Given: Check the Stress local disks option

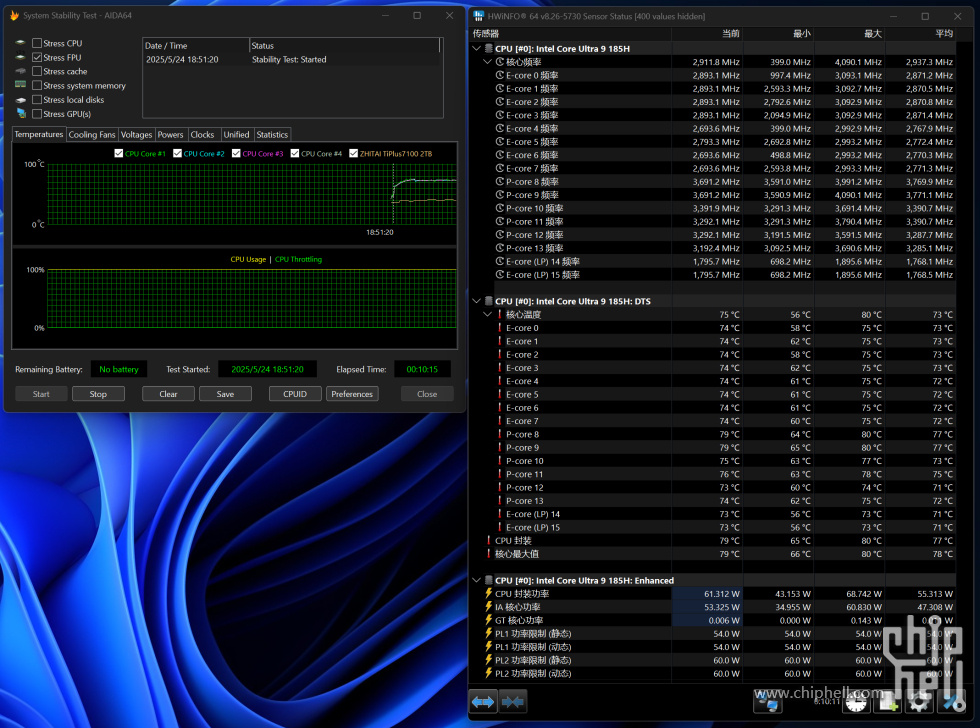Looking at the screenshot, I should [37, 99].
